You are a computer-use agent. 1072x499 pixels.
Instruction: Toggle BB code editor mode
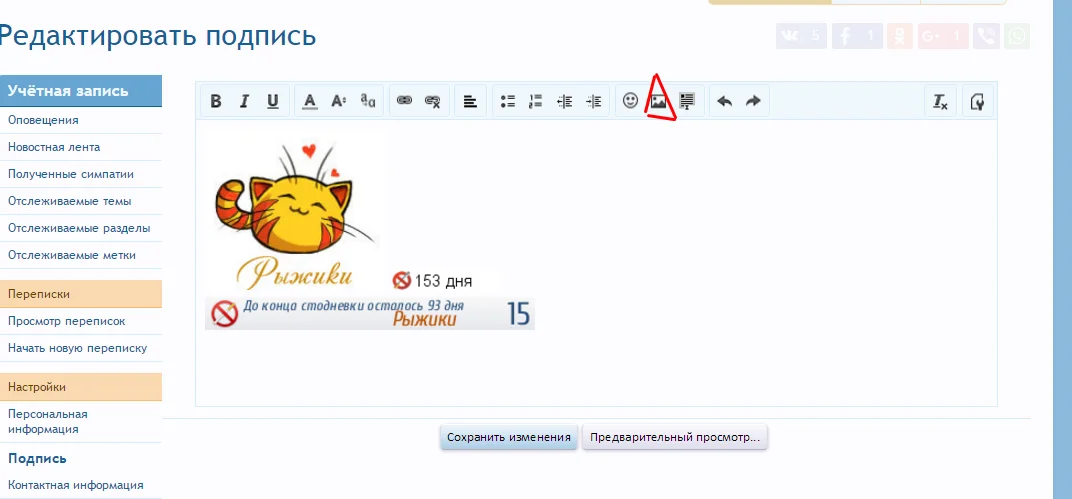click(x=978, y=101)
